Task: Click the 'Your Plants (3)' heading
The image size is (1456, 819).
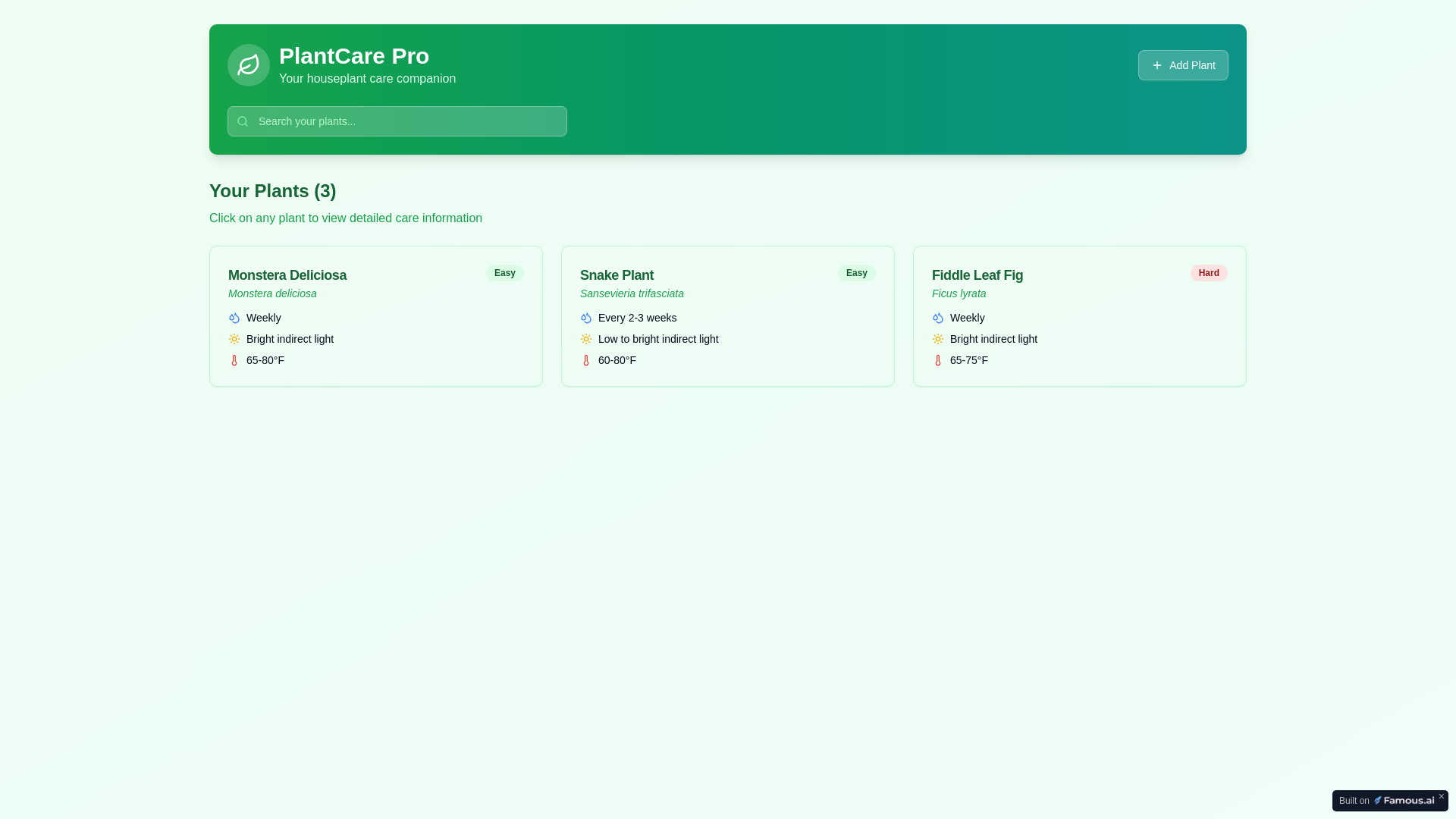Action: coord(272,191)
